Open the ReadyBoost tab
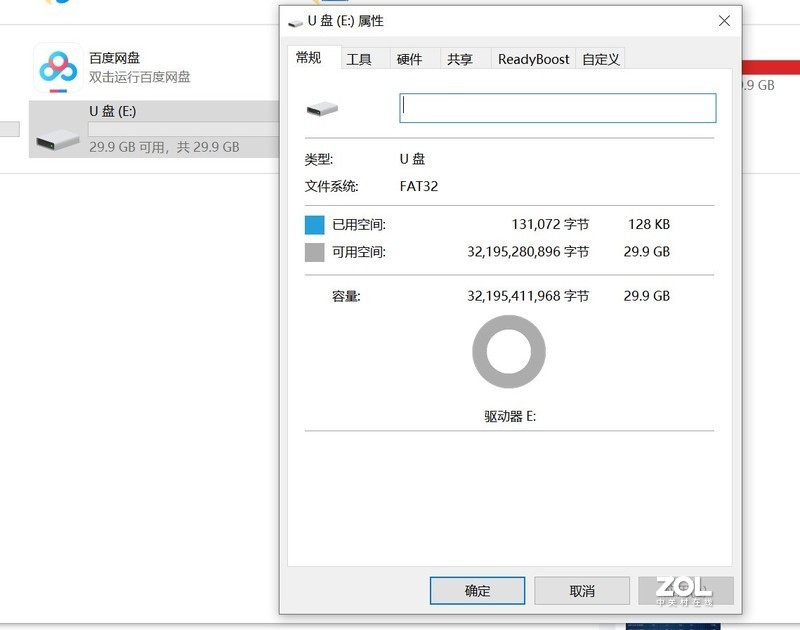 click(534, 59)
